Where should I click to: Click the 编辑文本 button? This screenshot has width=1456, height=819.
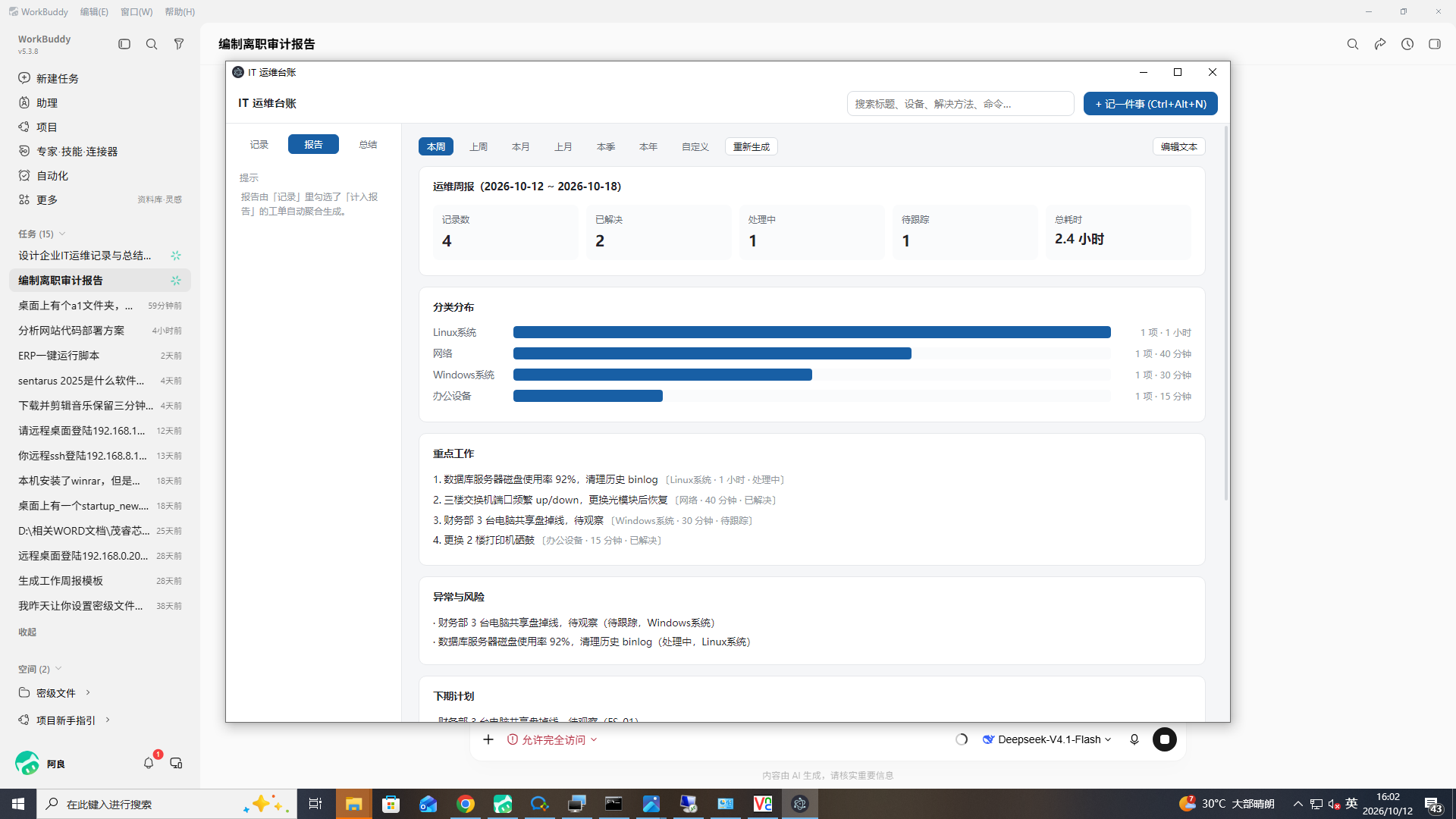click(x=1179, y=146)
